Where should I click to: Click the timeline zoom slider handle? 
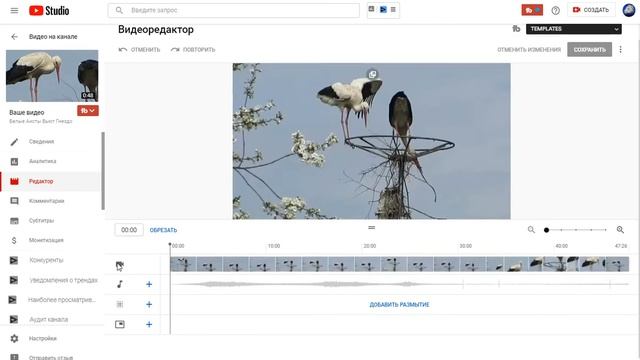point(546,230)
